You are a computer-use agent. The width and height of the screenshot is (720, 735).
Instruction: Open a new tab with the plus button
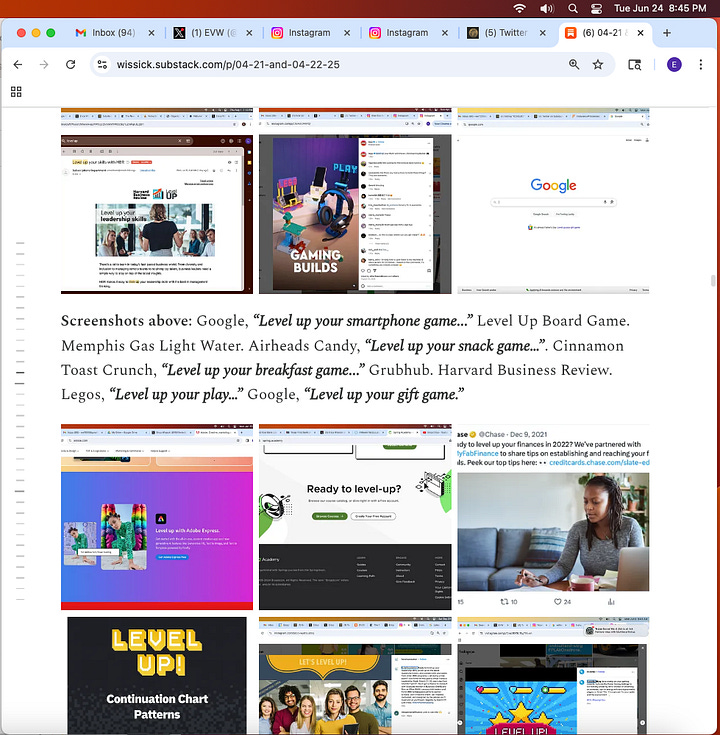point(667,33)
